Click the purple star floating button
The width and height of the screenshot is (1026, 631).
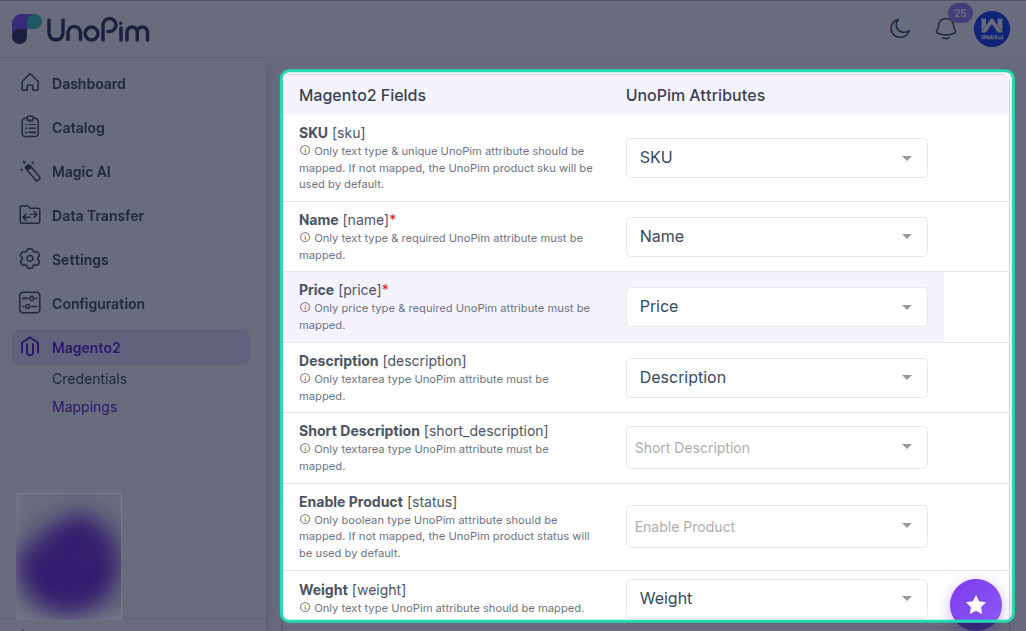click(976, 604)
